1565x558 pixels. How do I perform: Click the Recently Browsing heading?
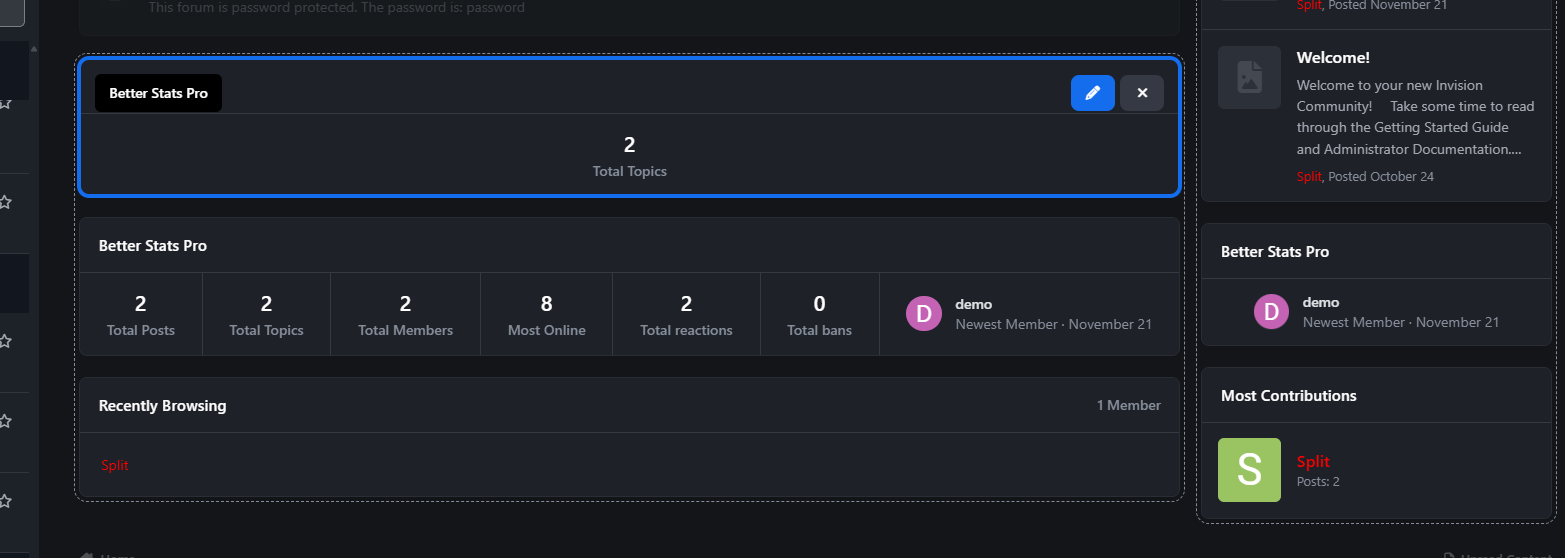(162, 406)
